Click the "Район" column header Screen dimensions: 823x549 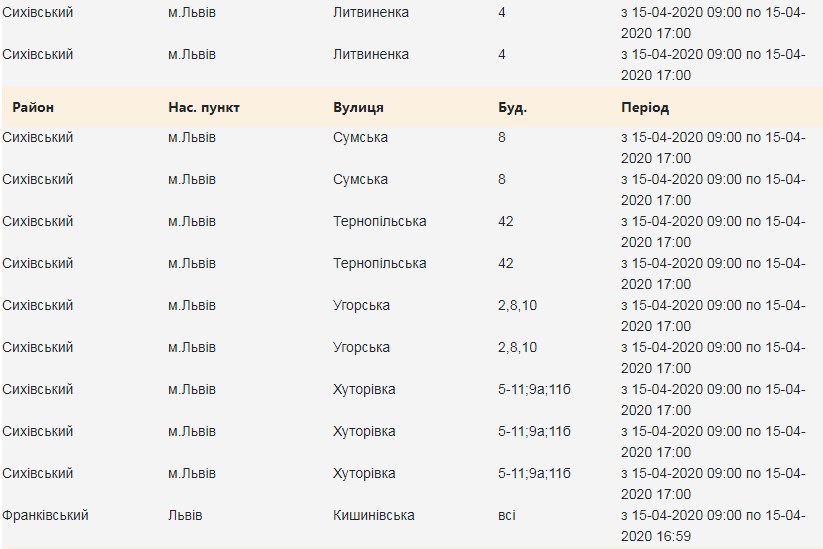(x=33, y=107)
